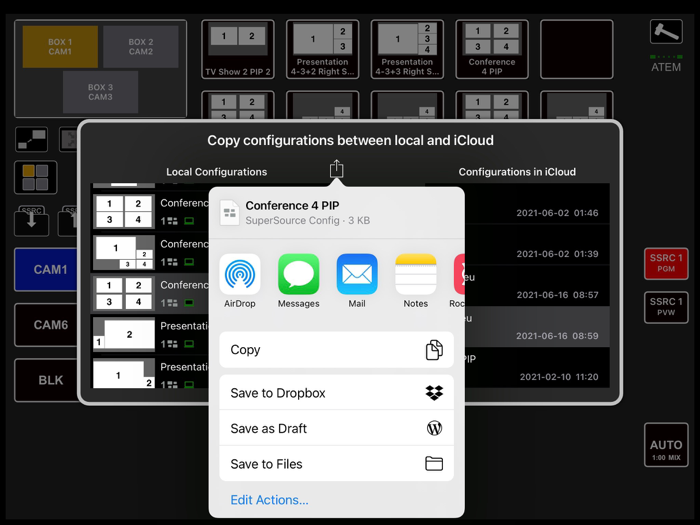The width and height of the screenshot is (700, 525).
Task: Click the CAM6 source button
Action: click(x=46, y=325)
